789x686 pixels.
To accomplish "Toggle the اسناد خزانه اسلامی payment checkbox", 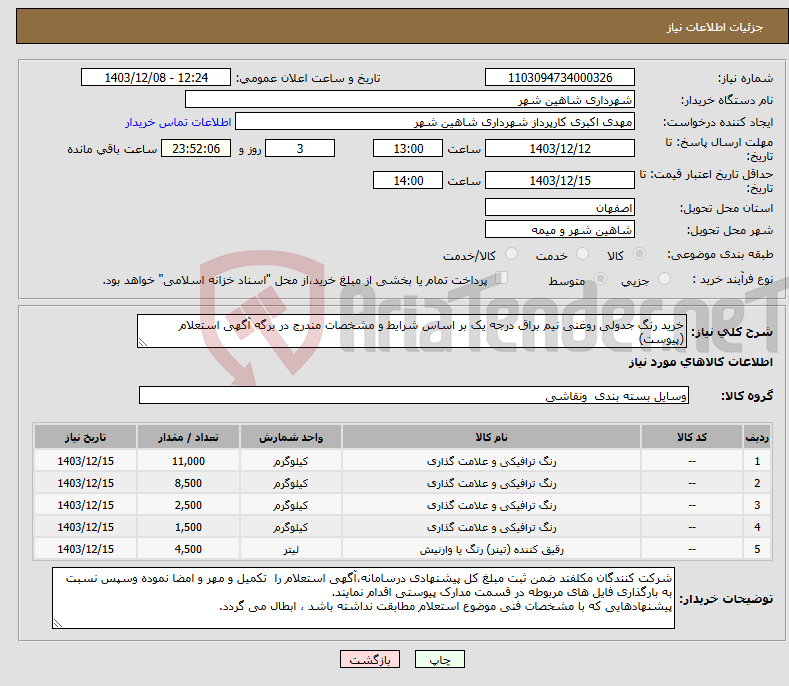I will 501,278.
